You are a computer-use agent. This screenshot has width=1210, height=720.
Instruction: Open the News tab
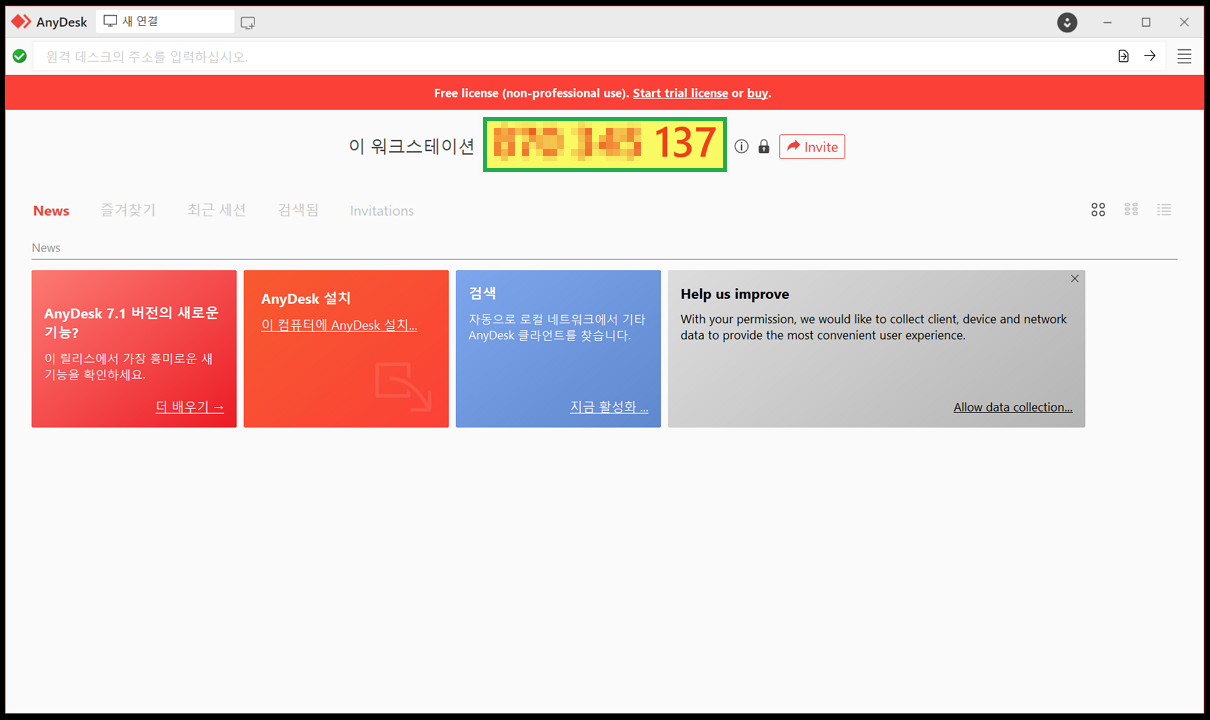pyautogui.click(x=51, y=211)
